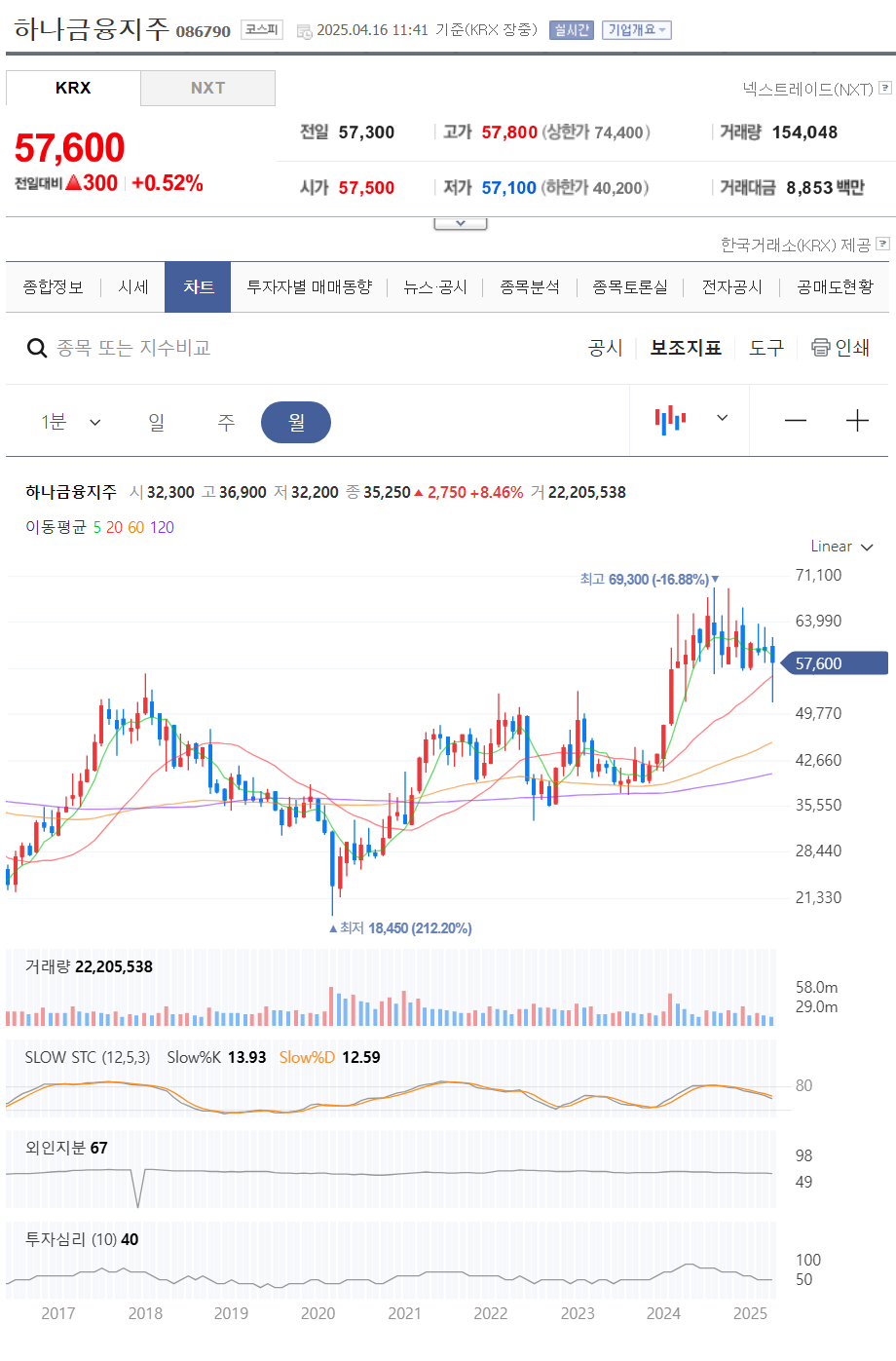896x1361 pixels.
Task: Open the 시세 tab
Action: click(133, 287)
